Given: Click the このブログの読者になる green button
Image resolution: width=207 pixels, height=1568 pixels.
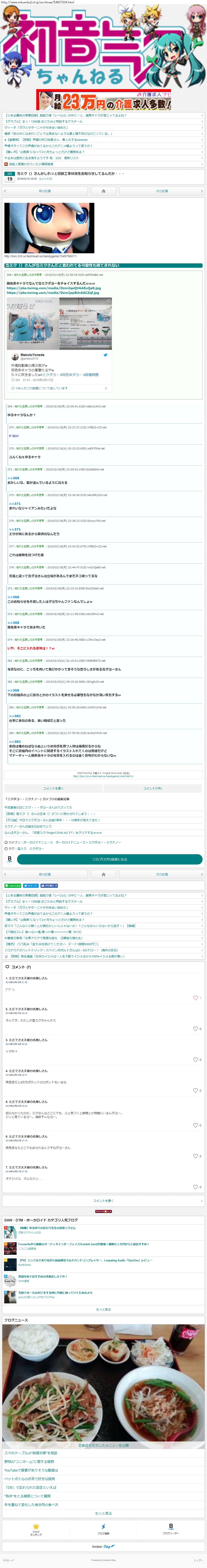Looking at the screenshot, I should pos(110,859).
